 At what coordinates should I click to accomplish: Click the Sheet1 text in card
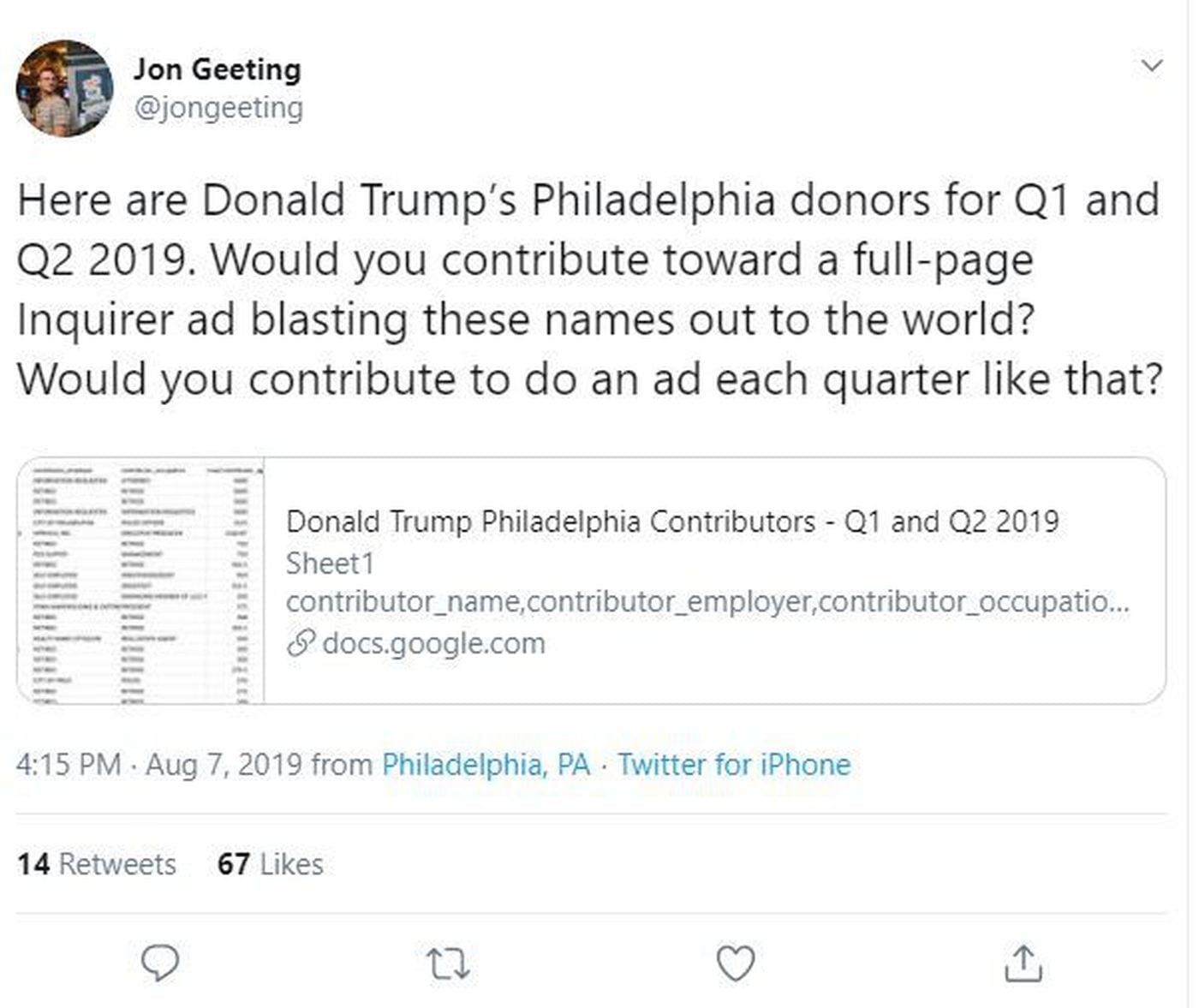coord(330,564)
